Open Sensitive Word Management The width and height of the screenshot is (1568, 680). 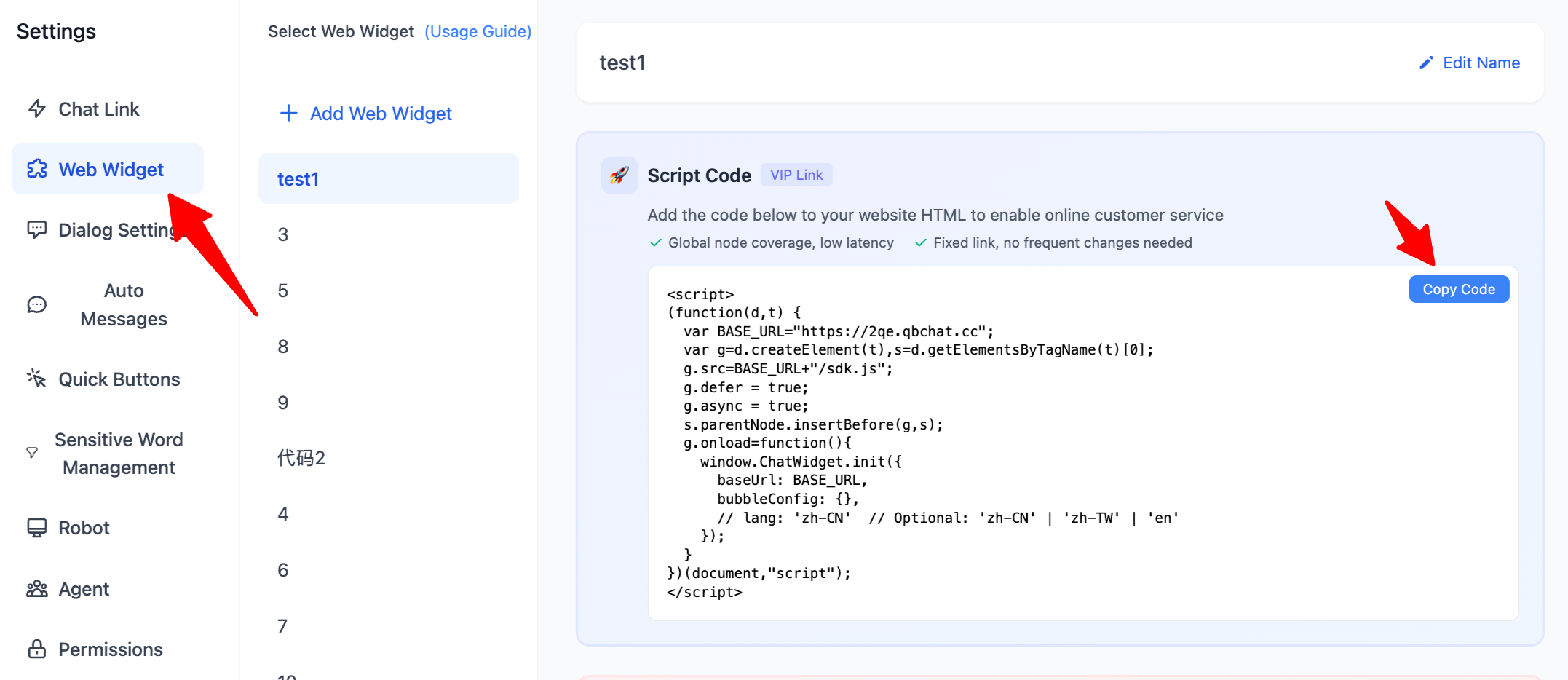(x=108, y=453)
